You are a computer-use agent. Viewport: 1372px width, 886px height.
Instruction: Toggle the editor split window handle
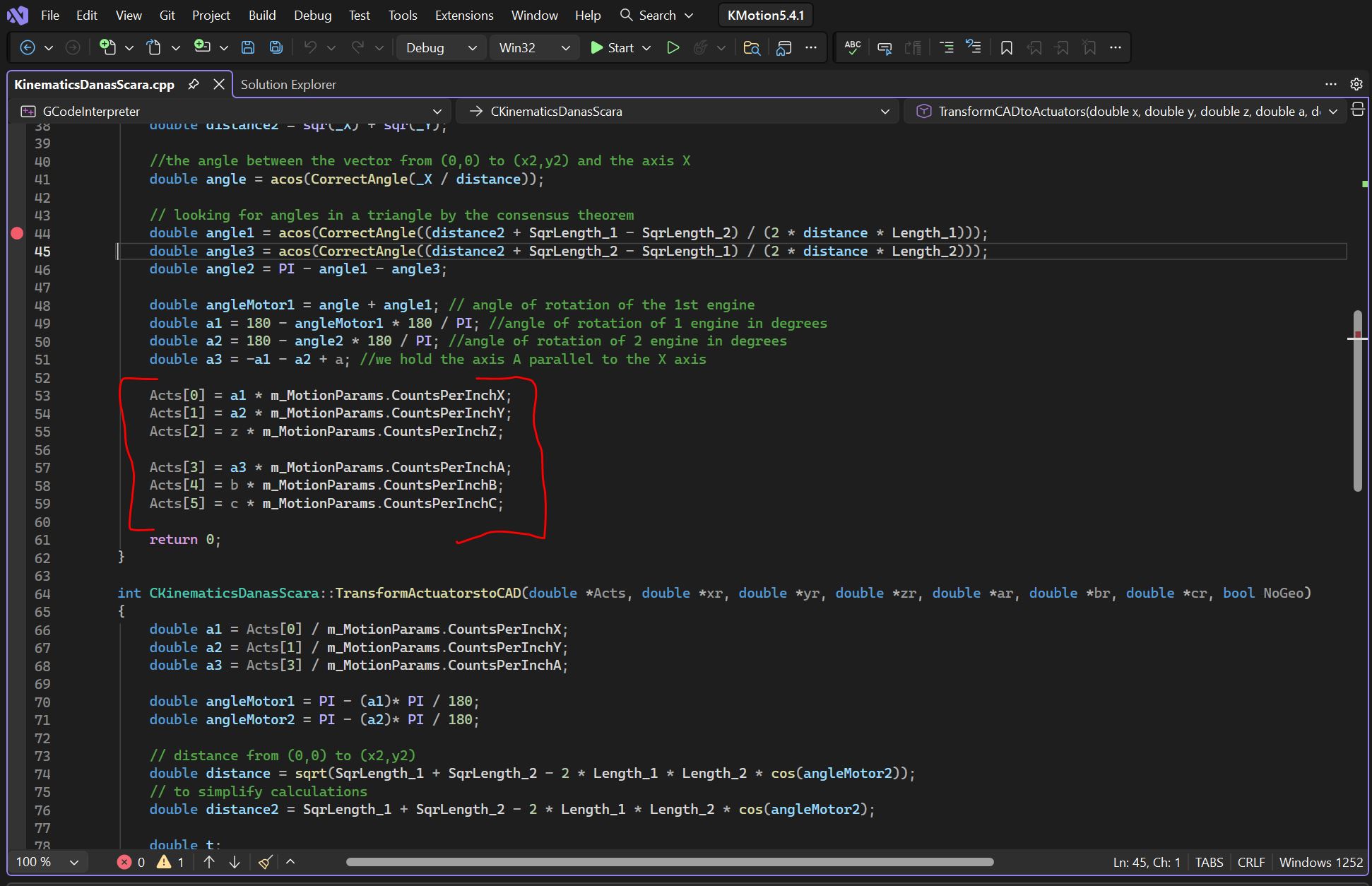[x=1357, y=110]
